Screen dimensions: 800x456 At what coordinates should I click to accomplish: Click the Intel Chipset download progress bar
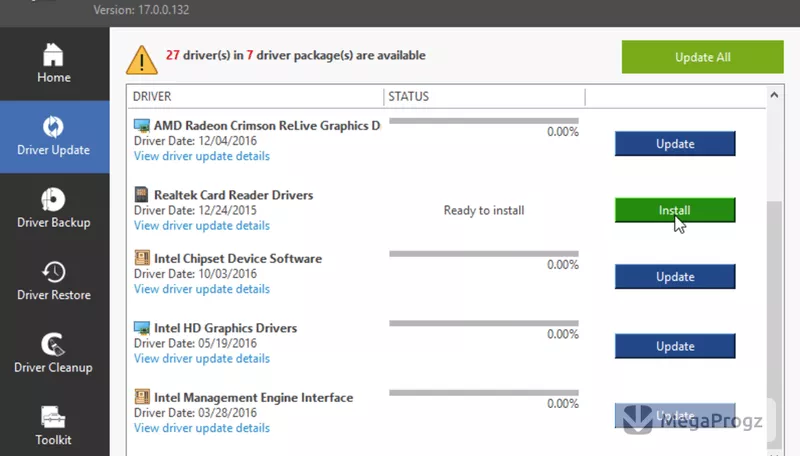tap(484, 254)
